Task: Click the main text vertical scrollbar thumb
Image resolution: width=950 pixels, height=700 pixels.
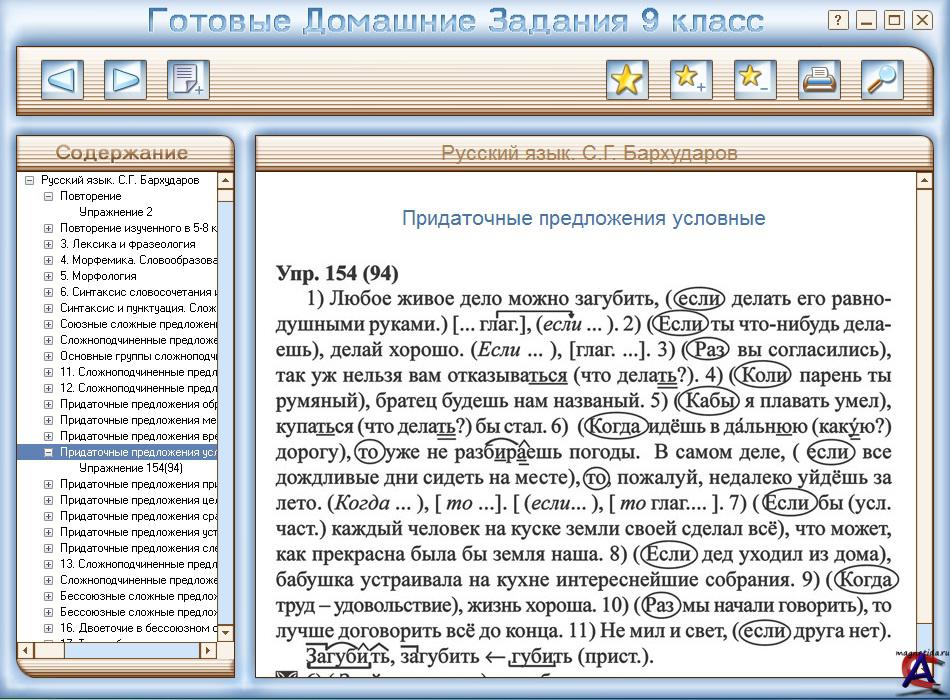Action: coord(924,405)
